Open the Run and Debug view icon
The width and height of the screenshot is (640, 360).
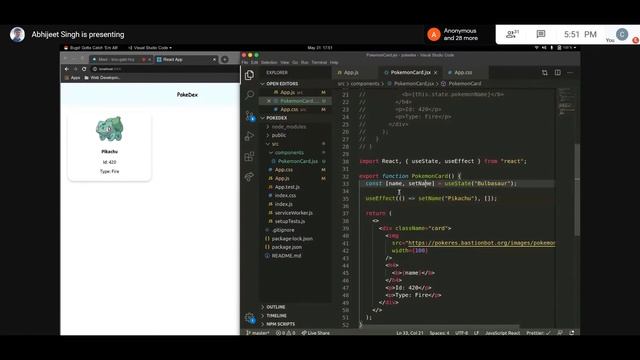point(249,136)
